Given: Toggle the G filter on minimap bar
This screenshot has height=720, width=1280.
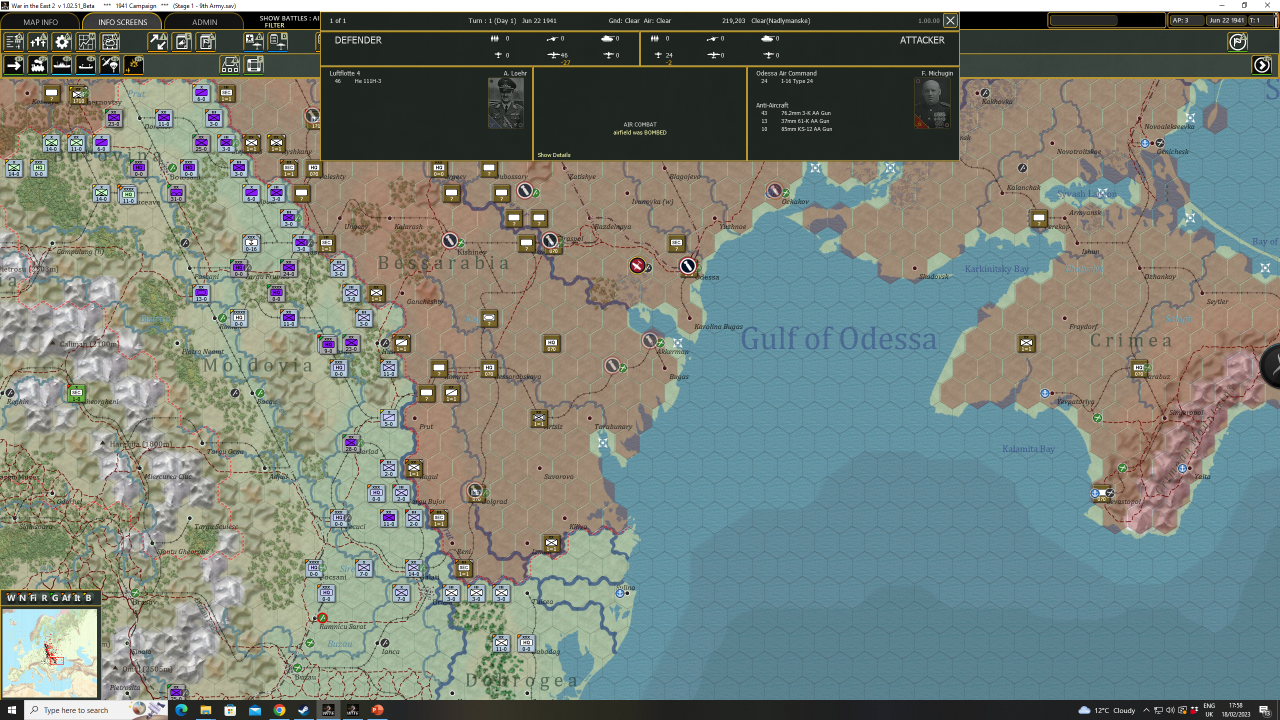Looking at the screenshot, I should click(x=56, y=598).
